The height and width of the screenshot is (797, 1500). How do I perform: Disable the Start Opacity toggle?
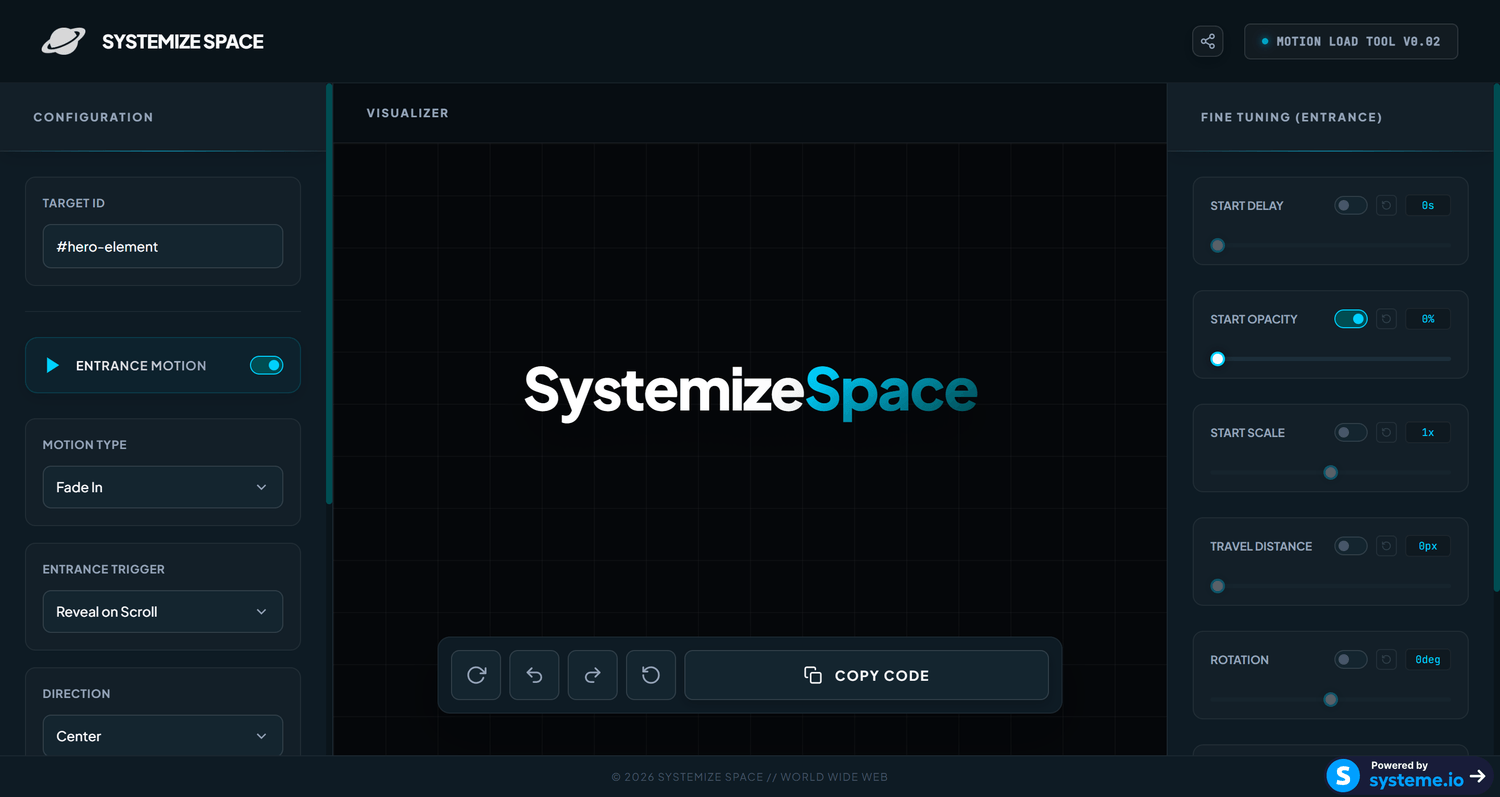pyautogui.click(x=1351, y=319)
